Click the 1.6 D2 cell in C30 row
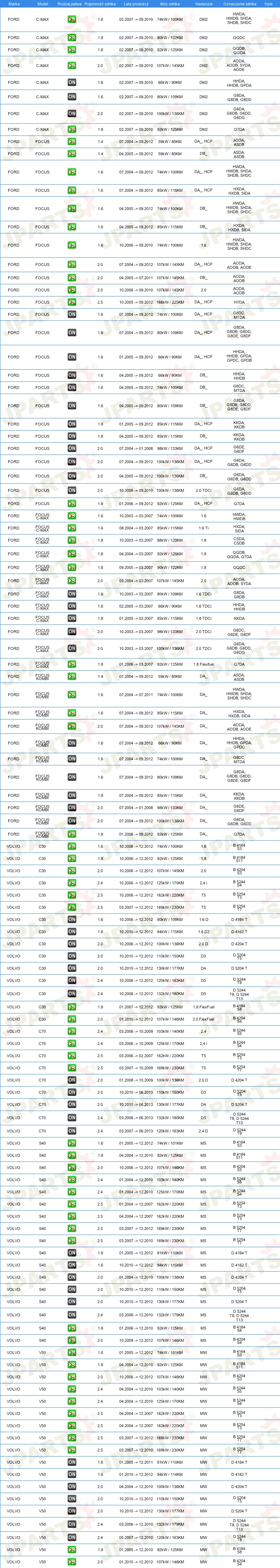 point(203,931)
